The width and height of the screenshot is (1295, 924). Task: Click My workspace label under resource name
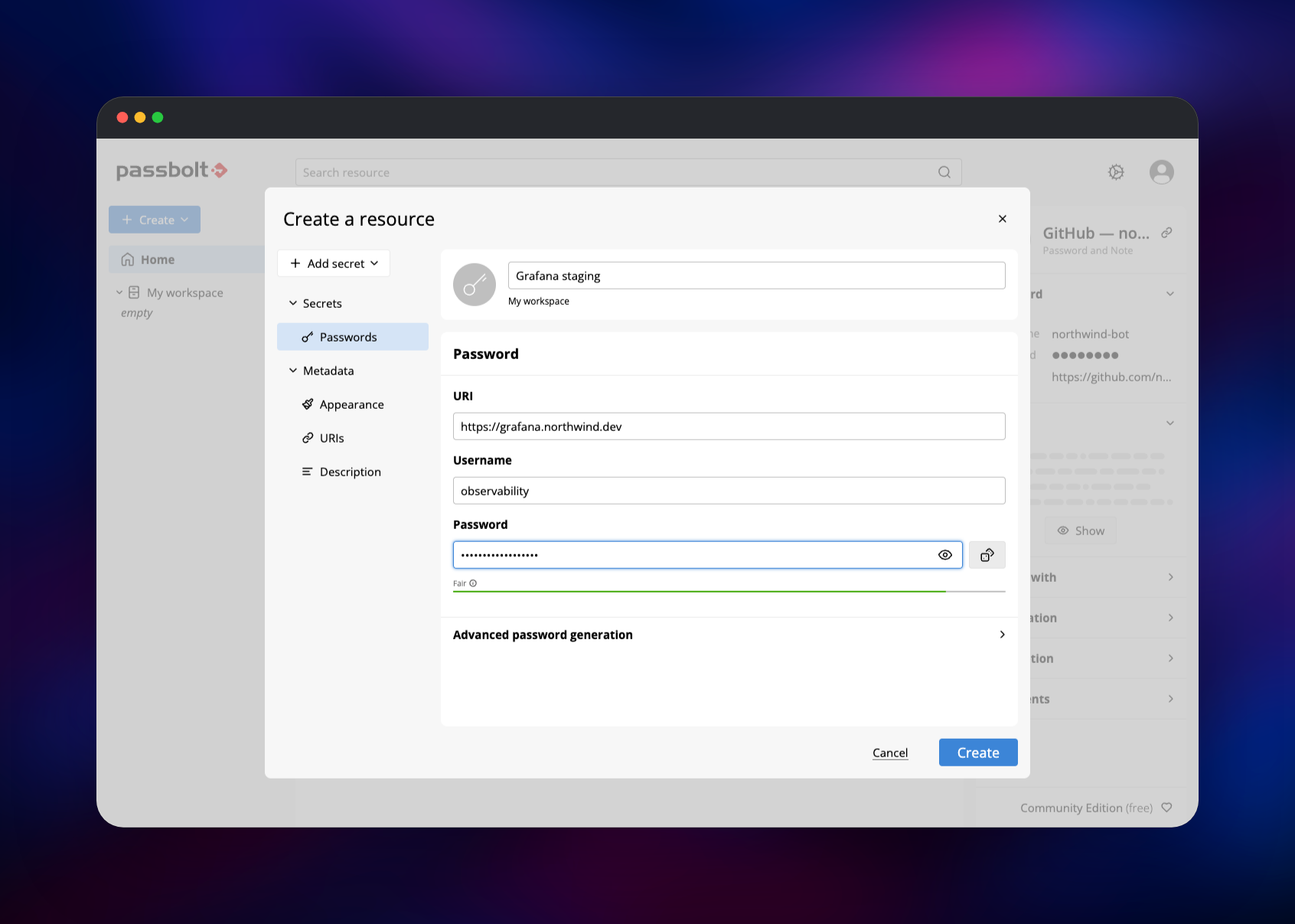(539, 301)
